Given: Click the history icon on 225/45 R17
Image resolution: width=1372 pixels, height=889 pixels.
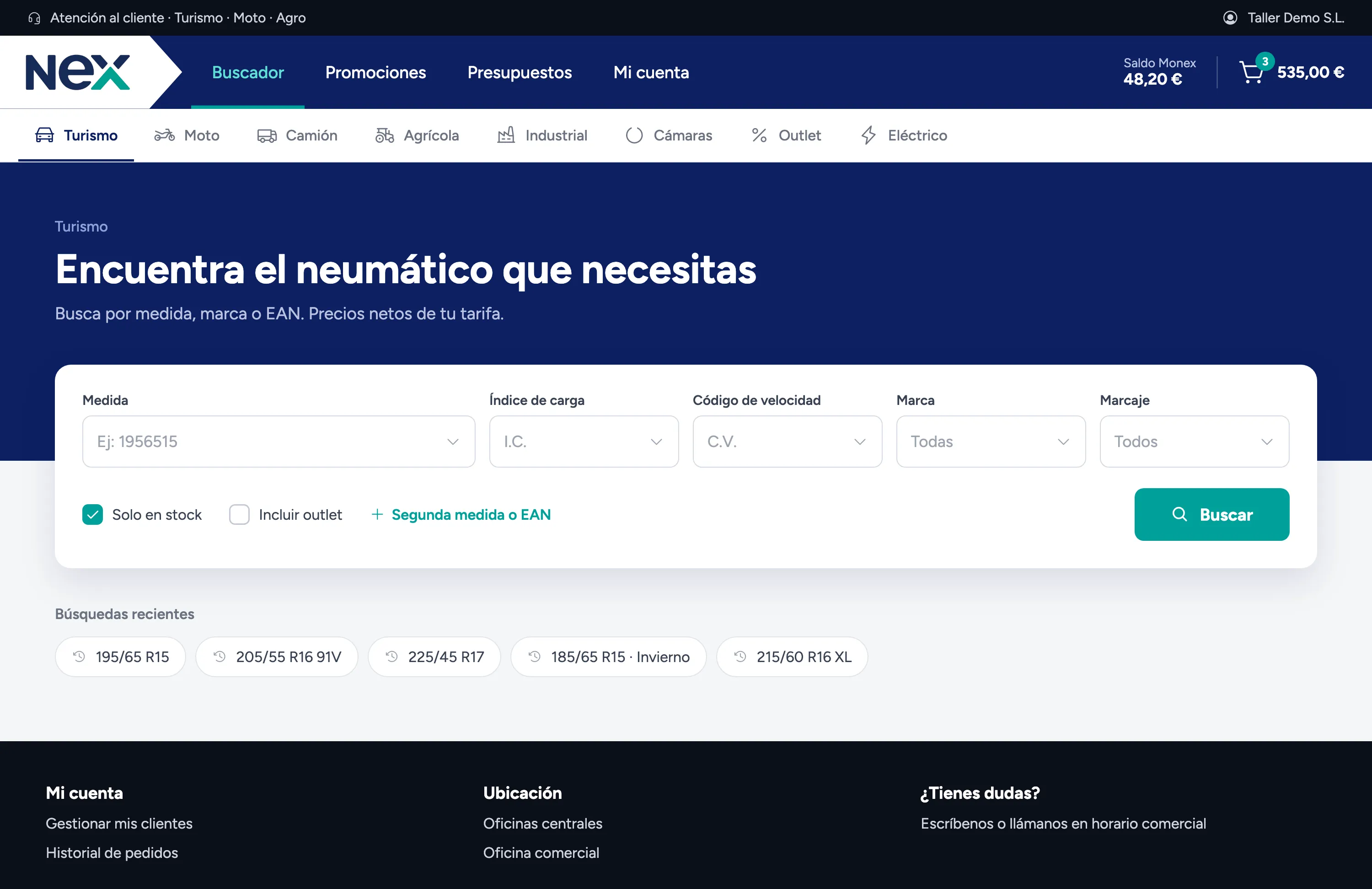Looking at the screenshot, I should (x=391, y=657).
